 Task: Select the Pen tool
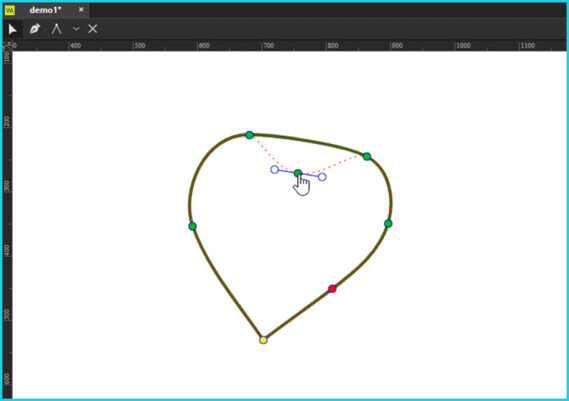pos(35,29)
